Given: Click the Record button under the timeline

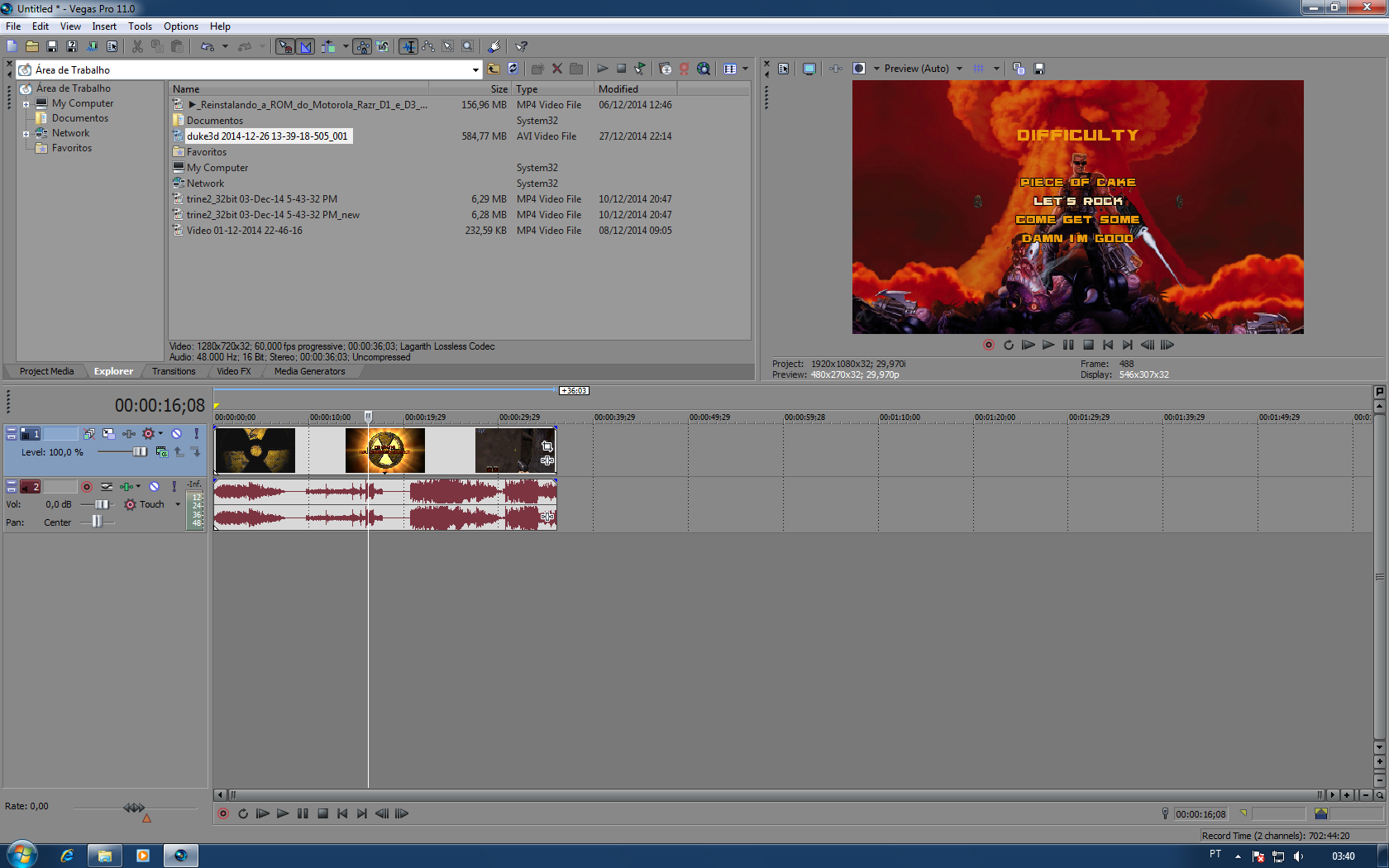Looking at the screenshot, I should tap(223, 814).
